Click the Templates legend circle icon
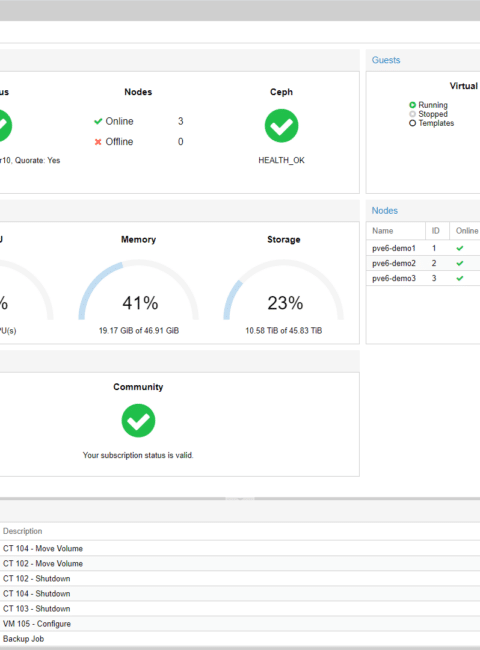Image resolution: width=480 pixels, height=650 pixels. click(x=412, y=123)
